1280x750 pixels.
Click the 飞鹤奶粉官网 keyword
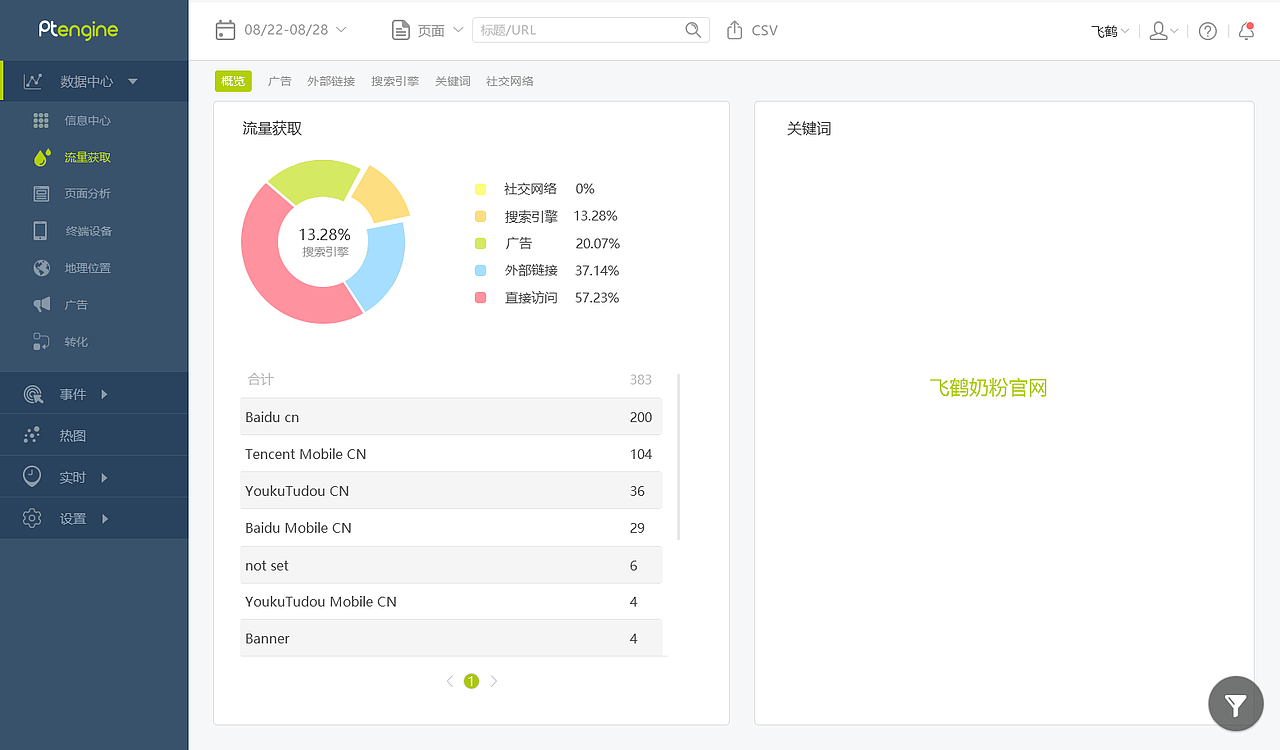pos(988,388)
